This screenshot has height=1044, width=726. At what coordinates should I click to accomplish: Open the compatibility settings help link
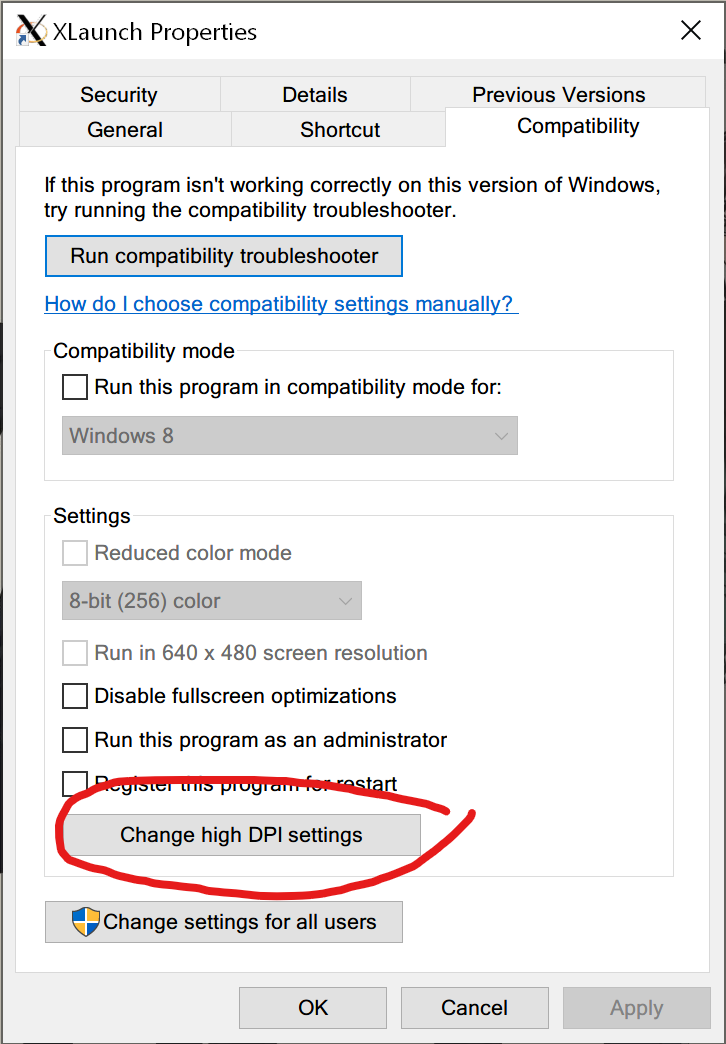(x=281, y=304)
